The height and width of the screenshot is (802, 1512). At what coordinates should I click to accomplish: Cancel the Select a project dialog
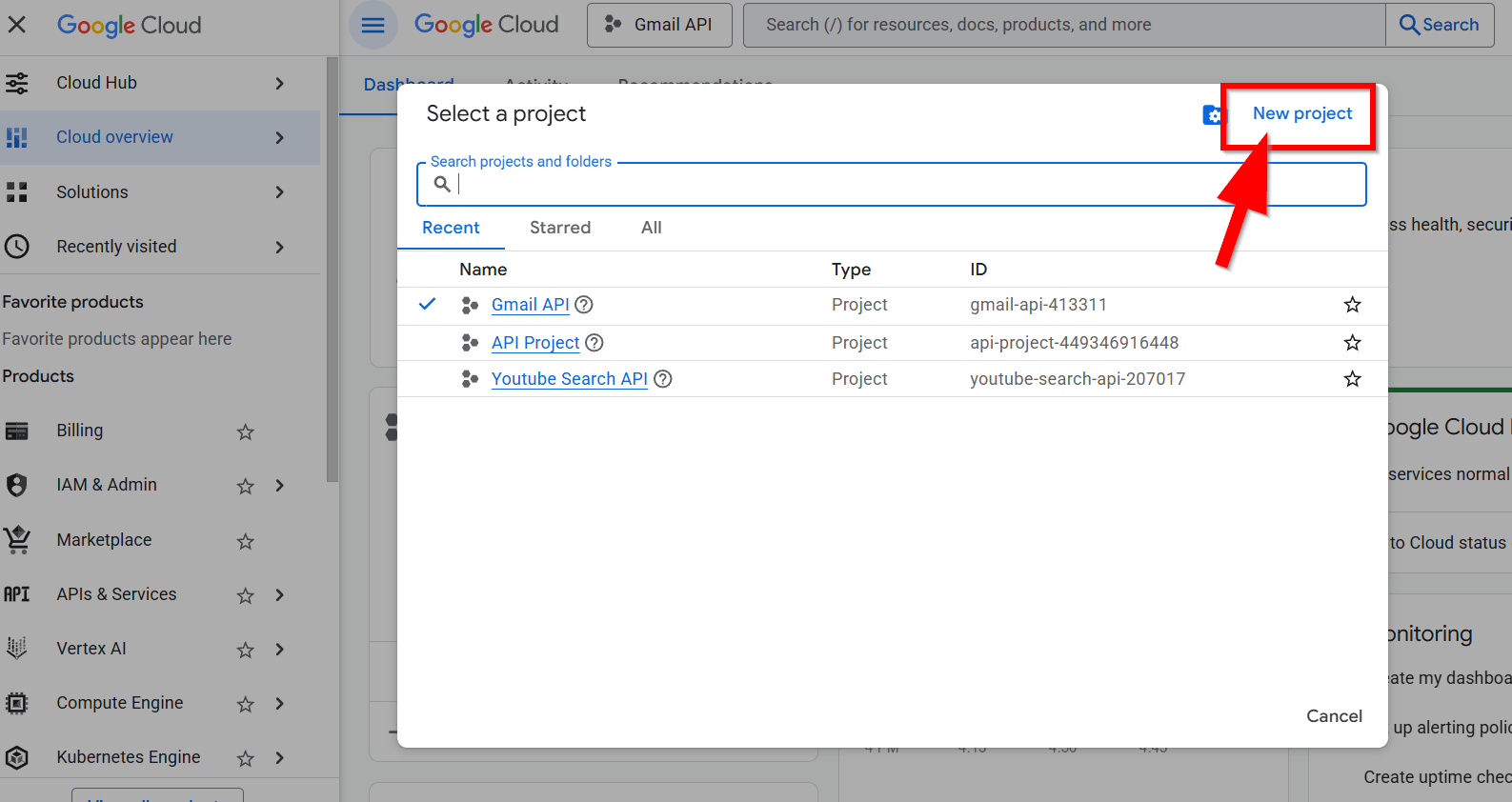[1334, 716]
